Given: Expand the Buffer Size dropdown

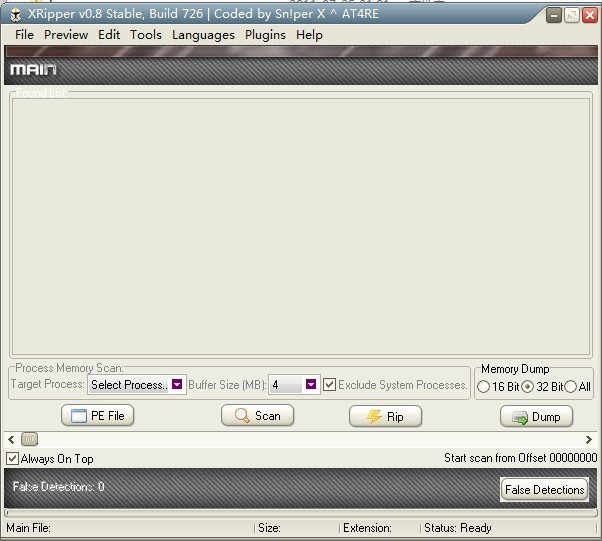Looking at the screenshot, I should click(311, 385).
